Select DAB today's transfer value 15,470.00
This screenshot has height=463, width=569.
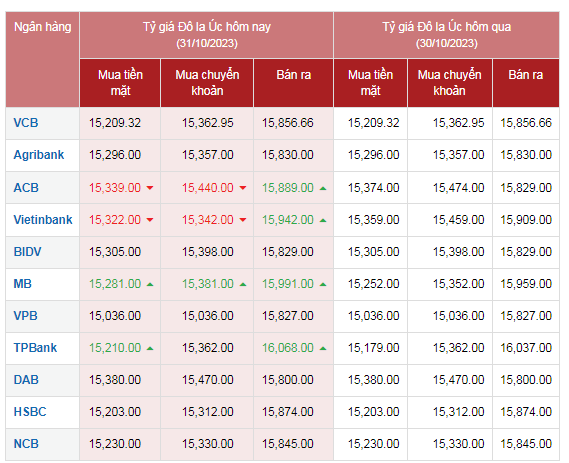pyautogui.click(x=208, y=380)
